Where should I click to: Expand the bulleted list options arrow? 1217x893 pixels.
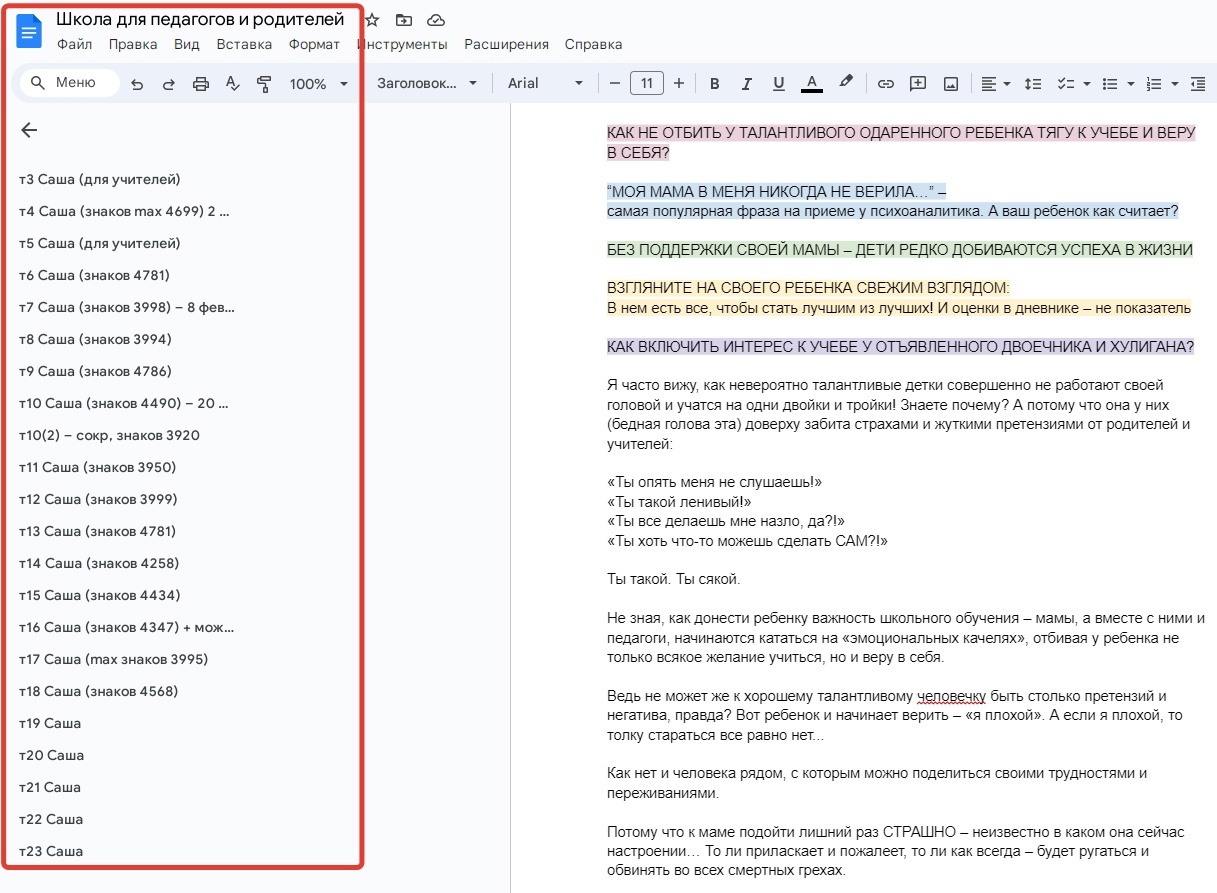tap(1130, 84)
